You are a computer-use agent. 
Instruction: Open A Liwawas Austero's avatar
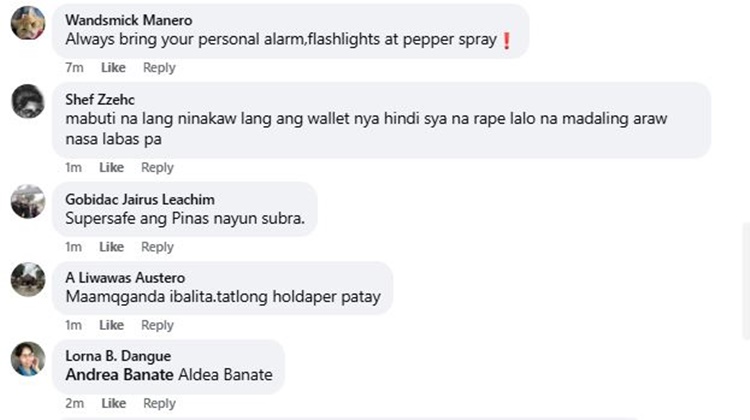28,280
